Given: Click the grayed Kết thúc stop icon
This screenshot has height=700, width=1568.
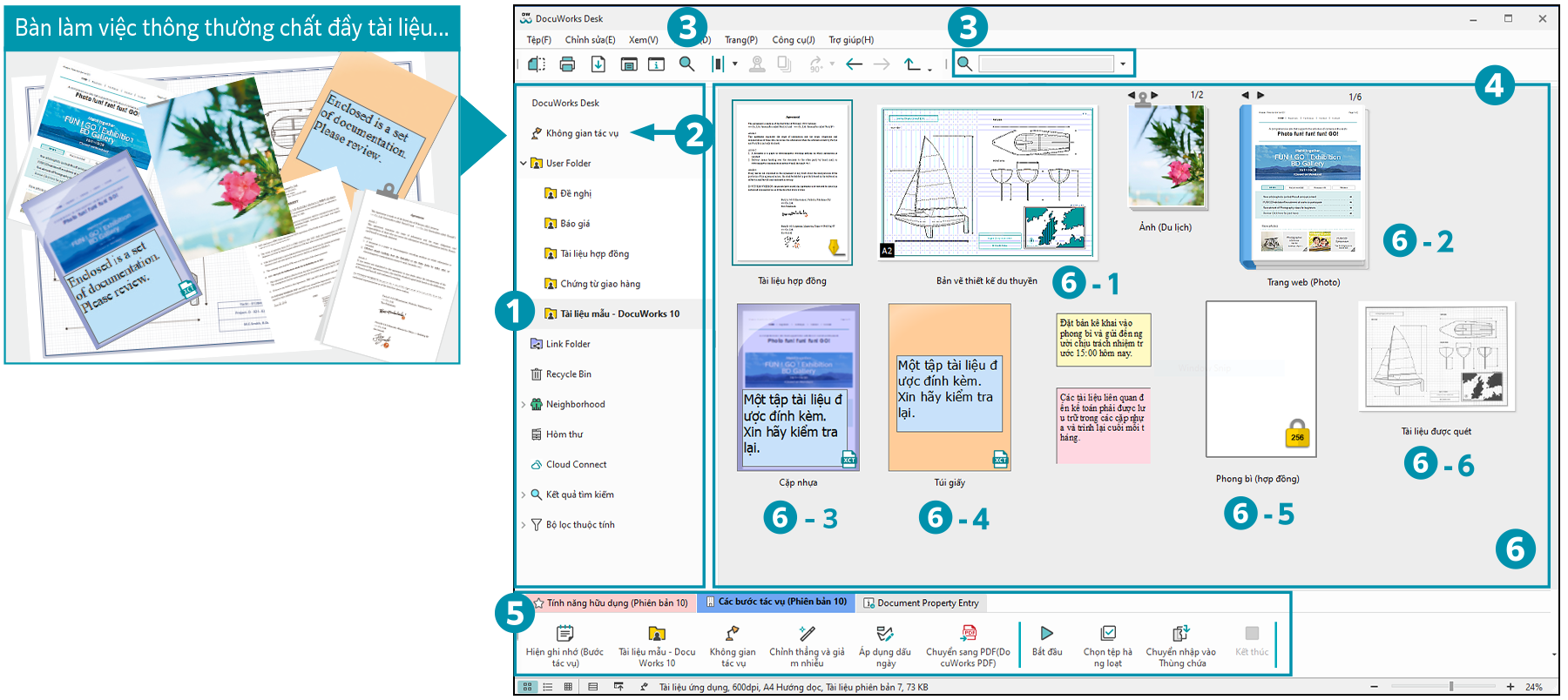Looking at the screenshot, I should 1252,633.
